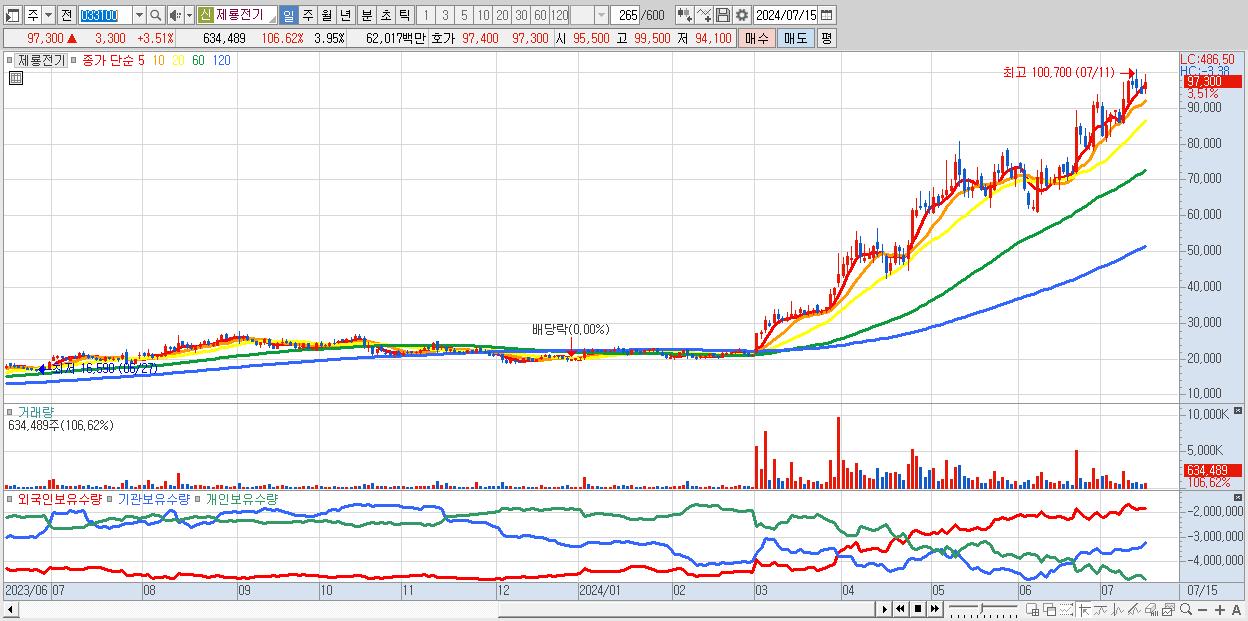Click the left scroll arrow at the bottom

click(9, 609)
